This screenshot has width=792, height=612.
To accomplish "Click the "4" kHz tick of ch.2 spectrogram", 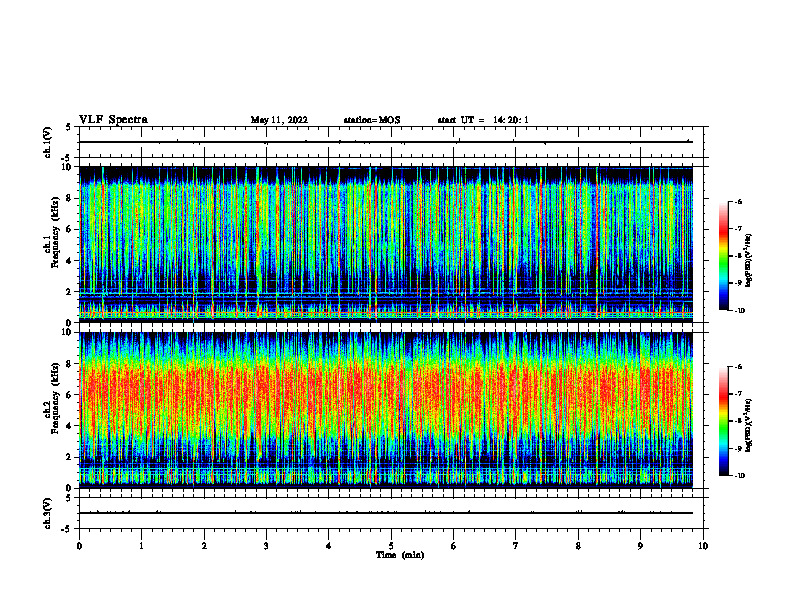I will click(69, 426).
